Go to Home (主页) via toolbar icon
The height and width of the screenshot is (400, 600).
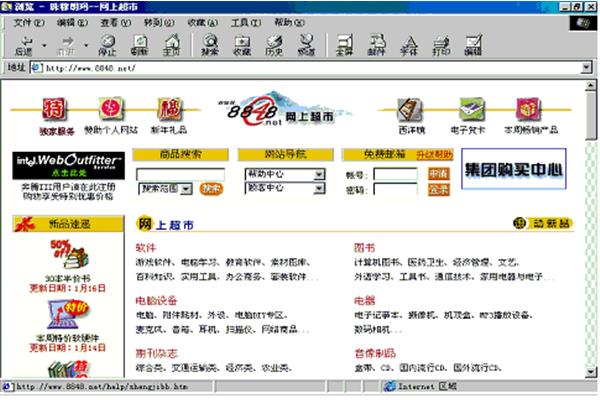point(172,43)
